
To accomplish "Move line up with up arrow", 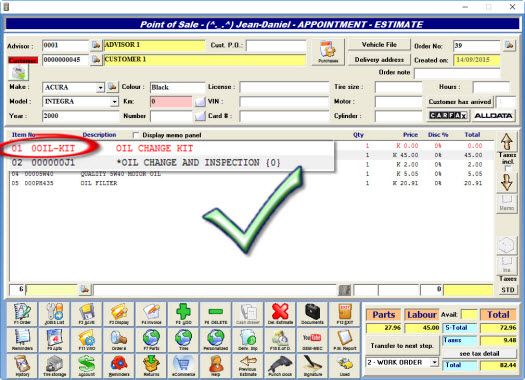I will (507, 142).
